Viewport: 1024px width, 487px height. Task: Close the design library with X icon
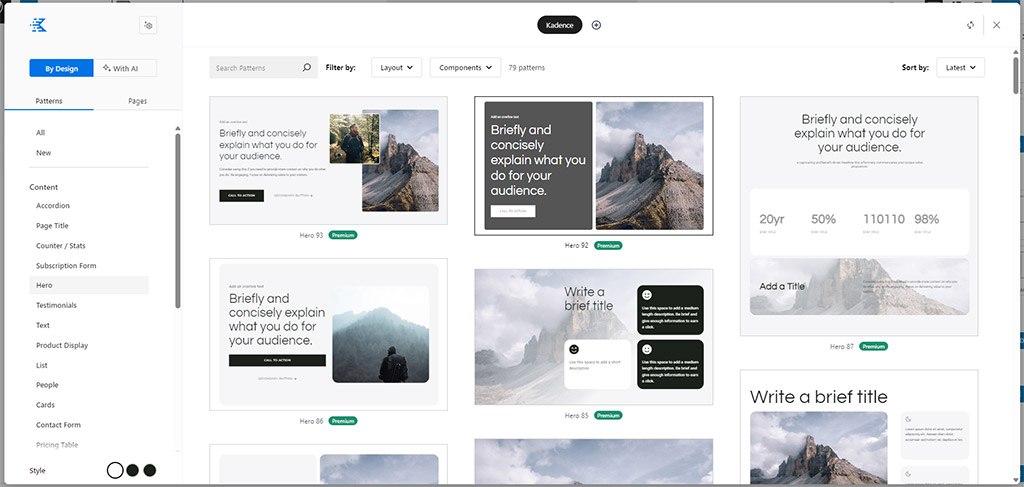click(x=996, y=25)
